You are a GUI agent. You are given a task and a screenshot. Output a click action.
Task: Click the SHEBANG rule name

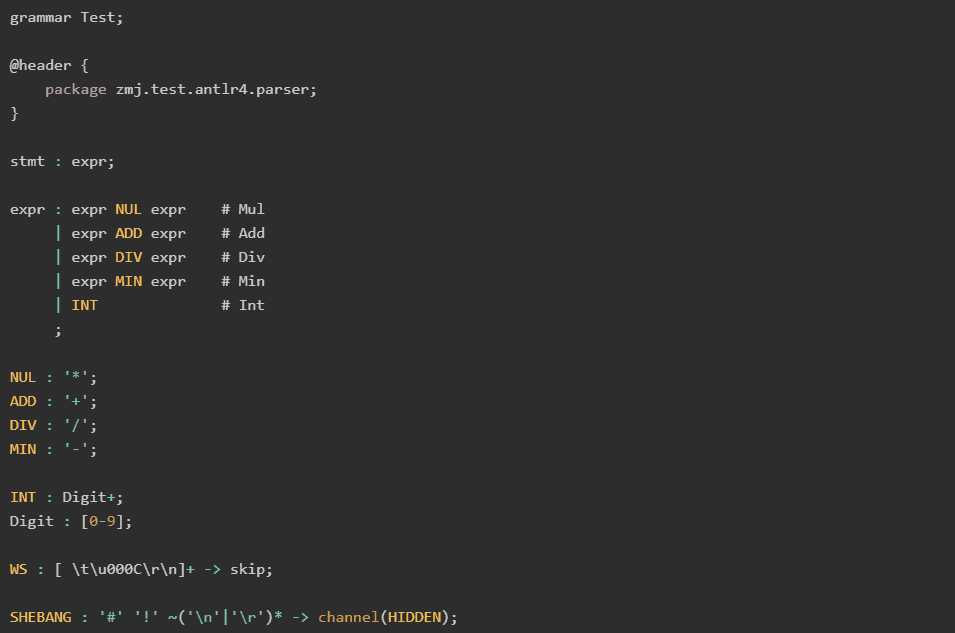click(41, 617)
